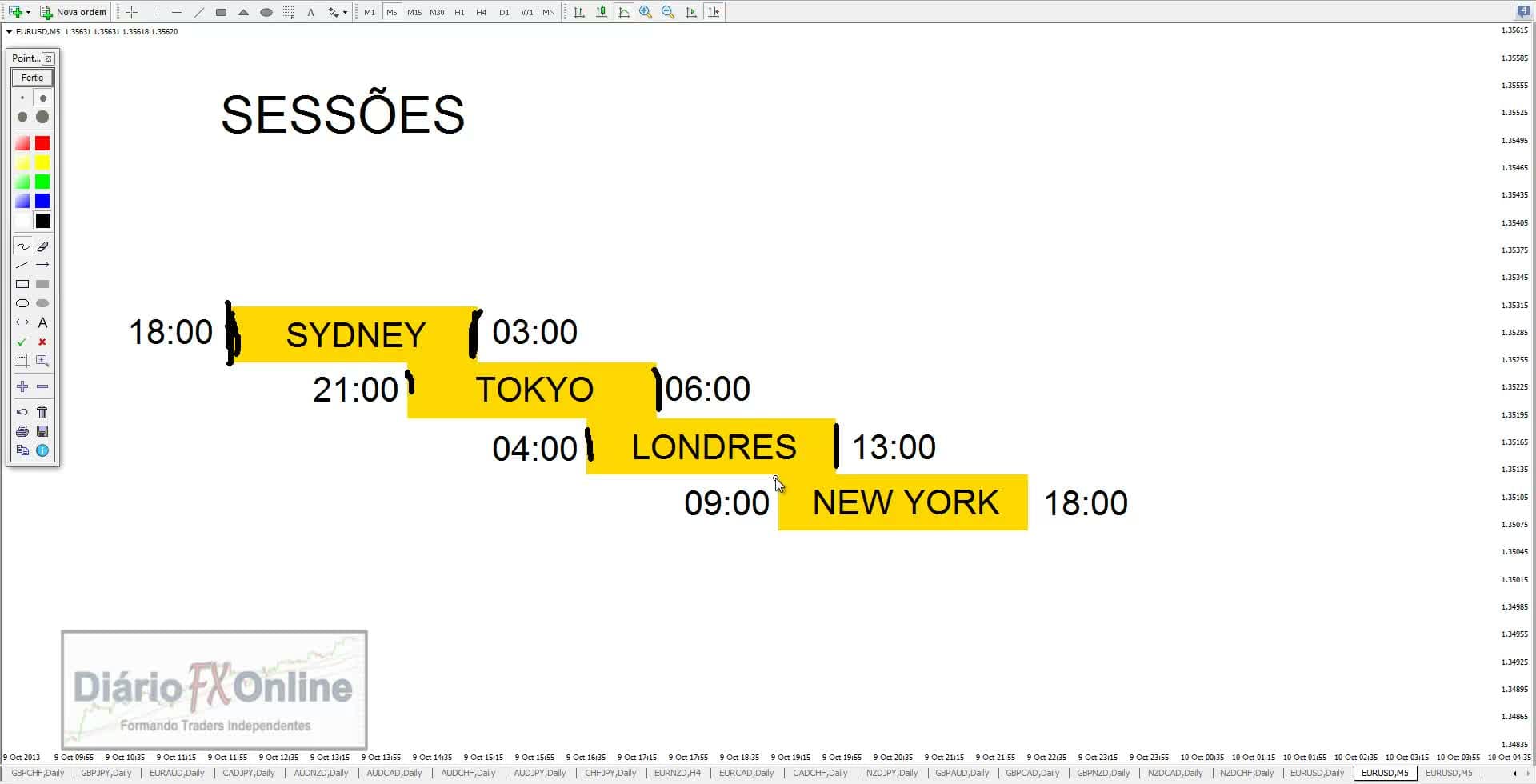The width and height of the screenshot is (1536, 784).
Task: Expand the new chart dropdown arrow
Action: [28, 12]
